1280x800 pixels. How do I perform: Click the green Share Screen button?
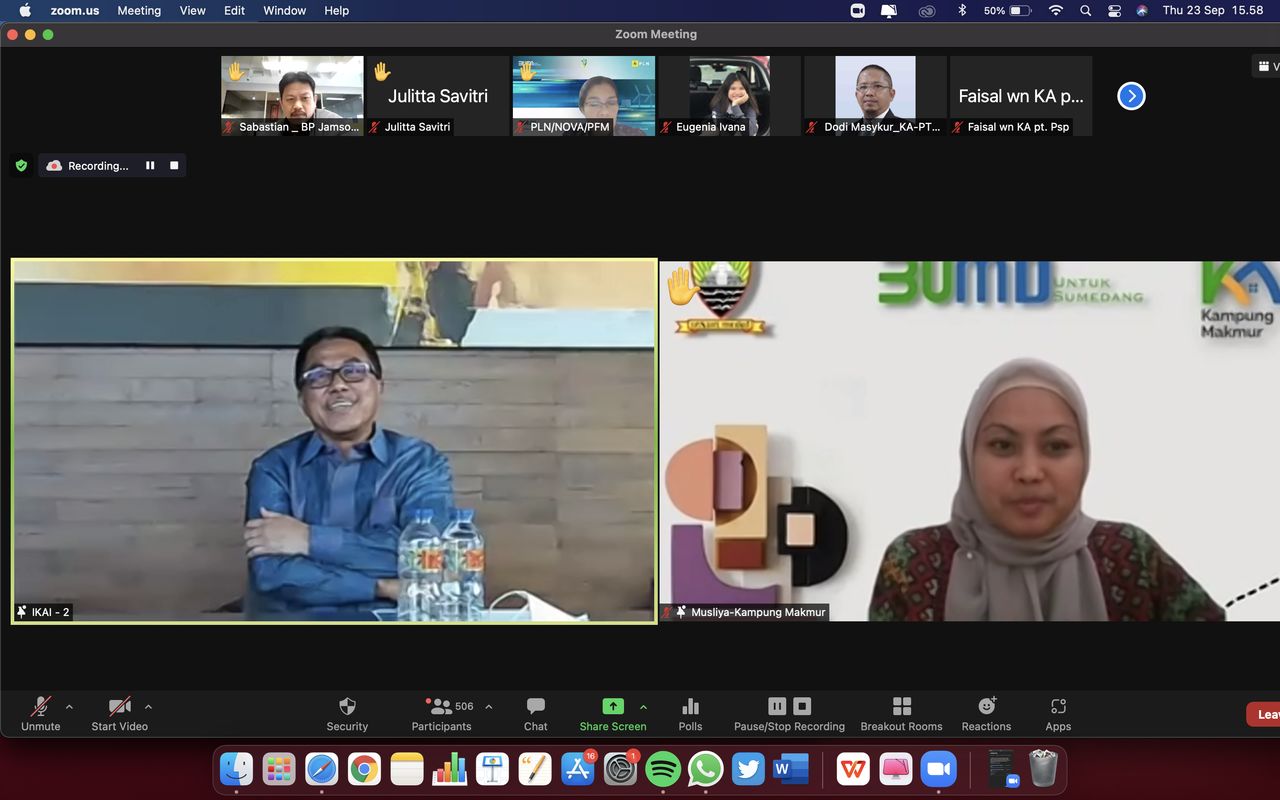pyautogui.click(x=613, y=714)
